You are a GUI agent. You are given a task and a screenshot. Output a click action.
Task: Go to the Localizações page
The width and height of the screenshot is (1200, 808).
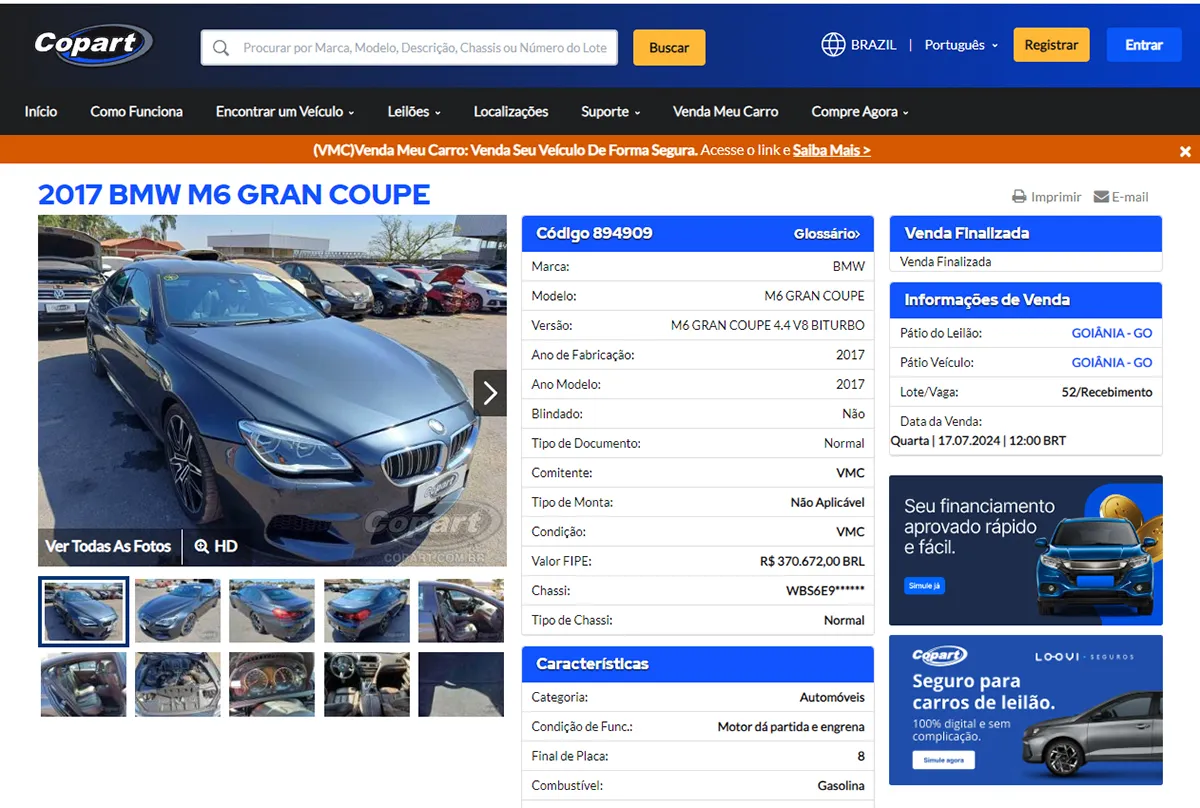point(511,112)
